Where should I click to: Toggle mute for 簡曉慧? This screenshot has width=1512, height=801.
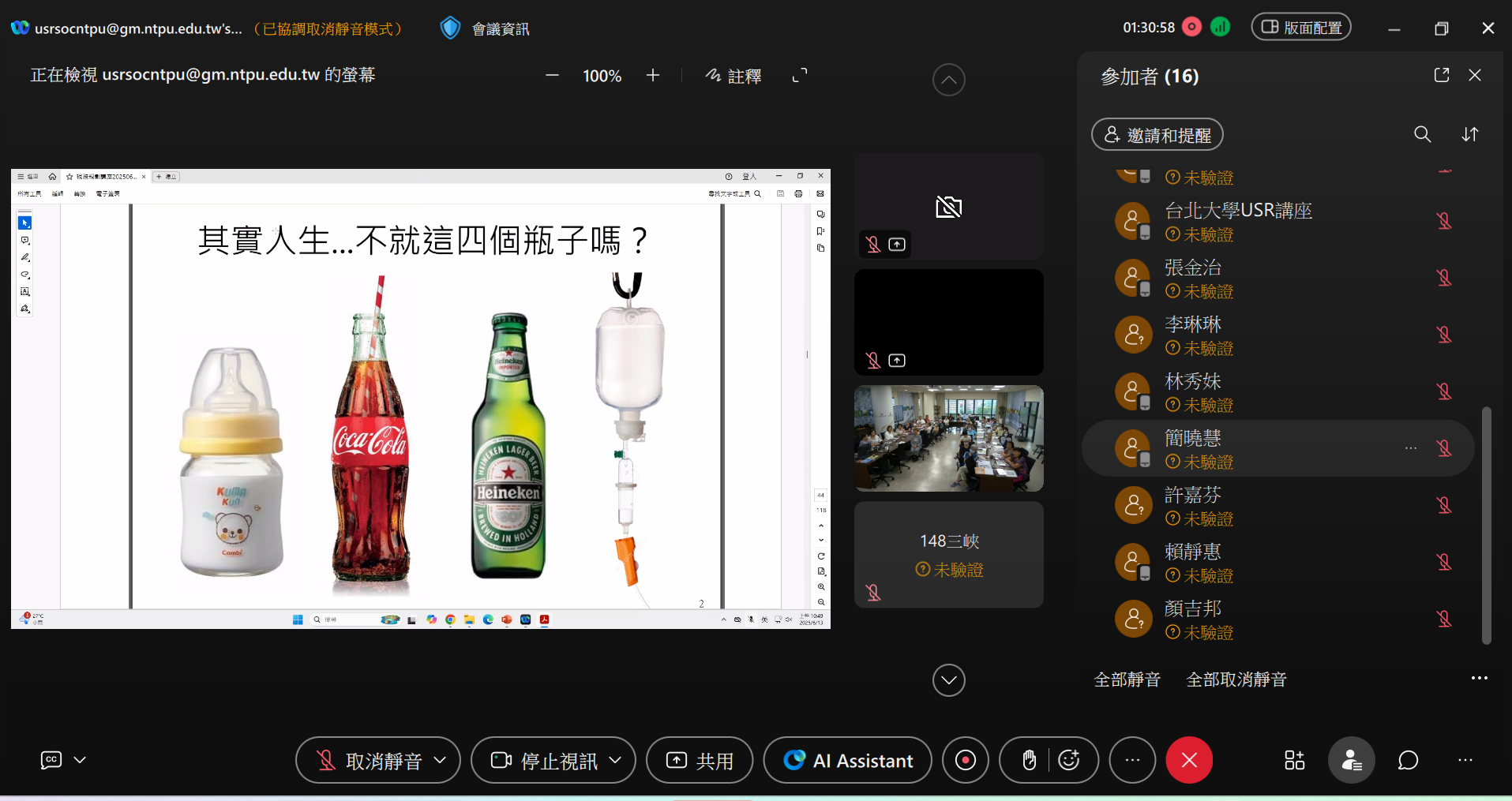1444,448
